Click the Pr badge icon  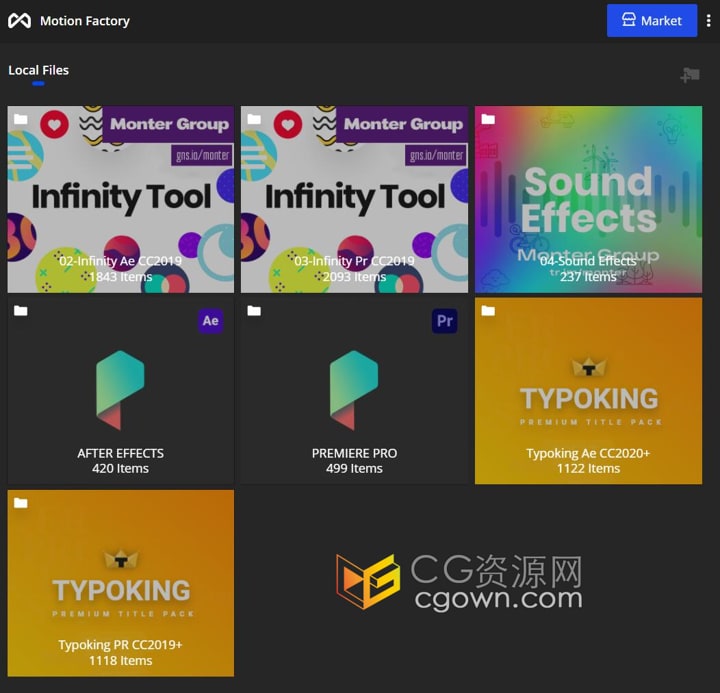[444, 321]
